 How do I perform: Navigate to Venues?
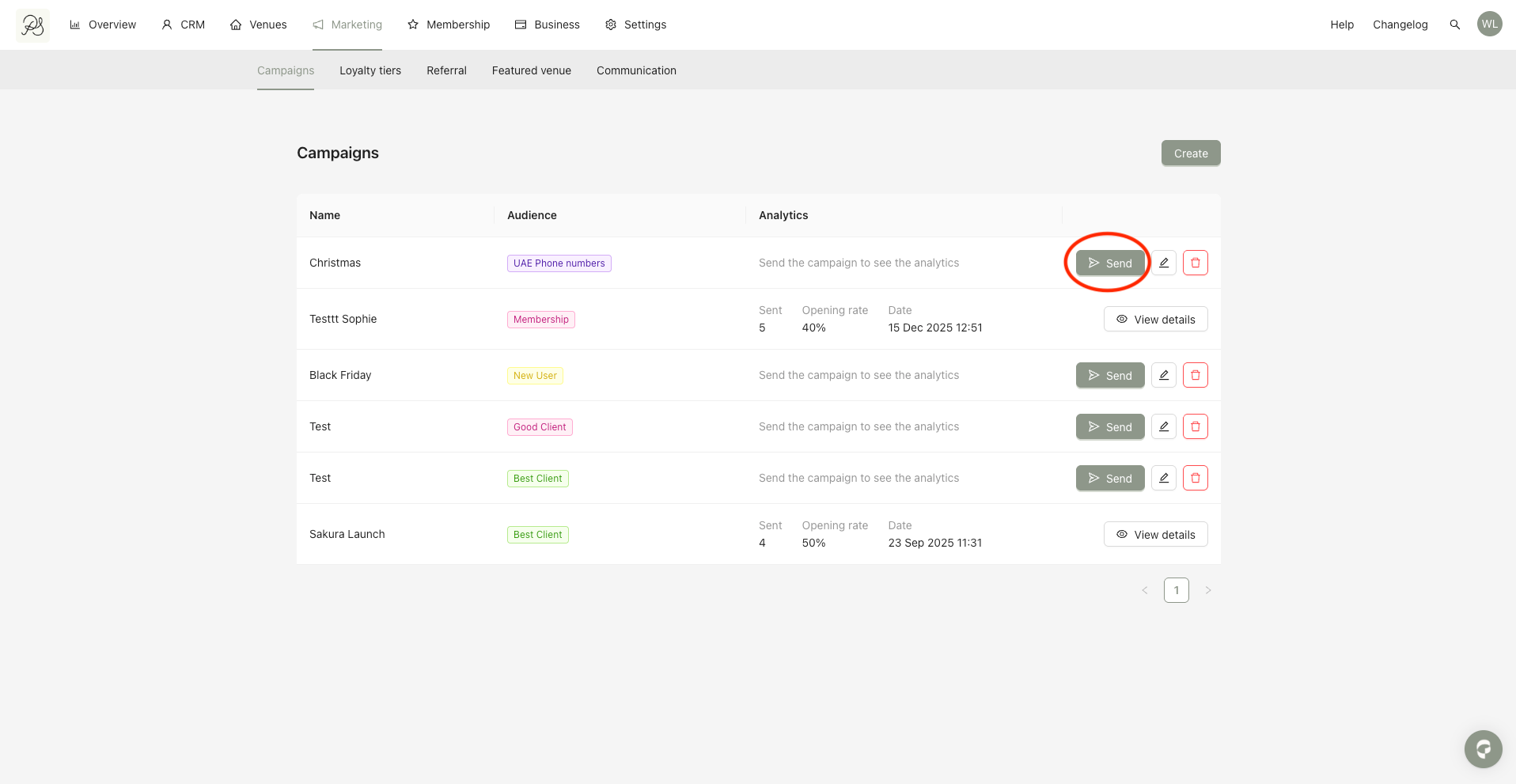pos(259,25)
